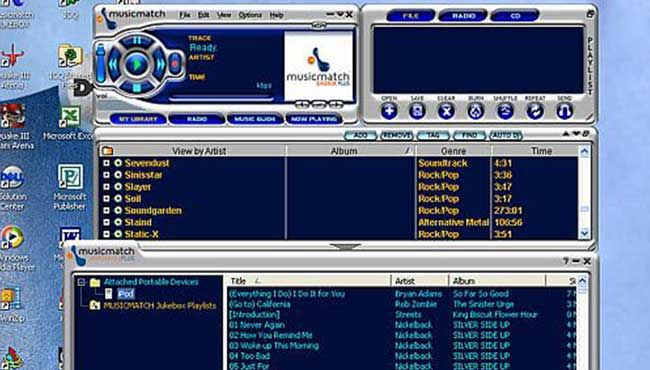Expand the Staind artist row
This screenshot has width=650, height=370.
107,222
